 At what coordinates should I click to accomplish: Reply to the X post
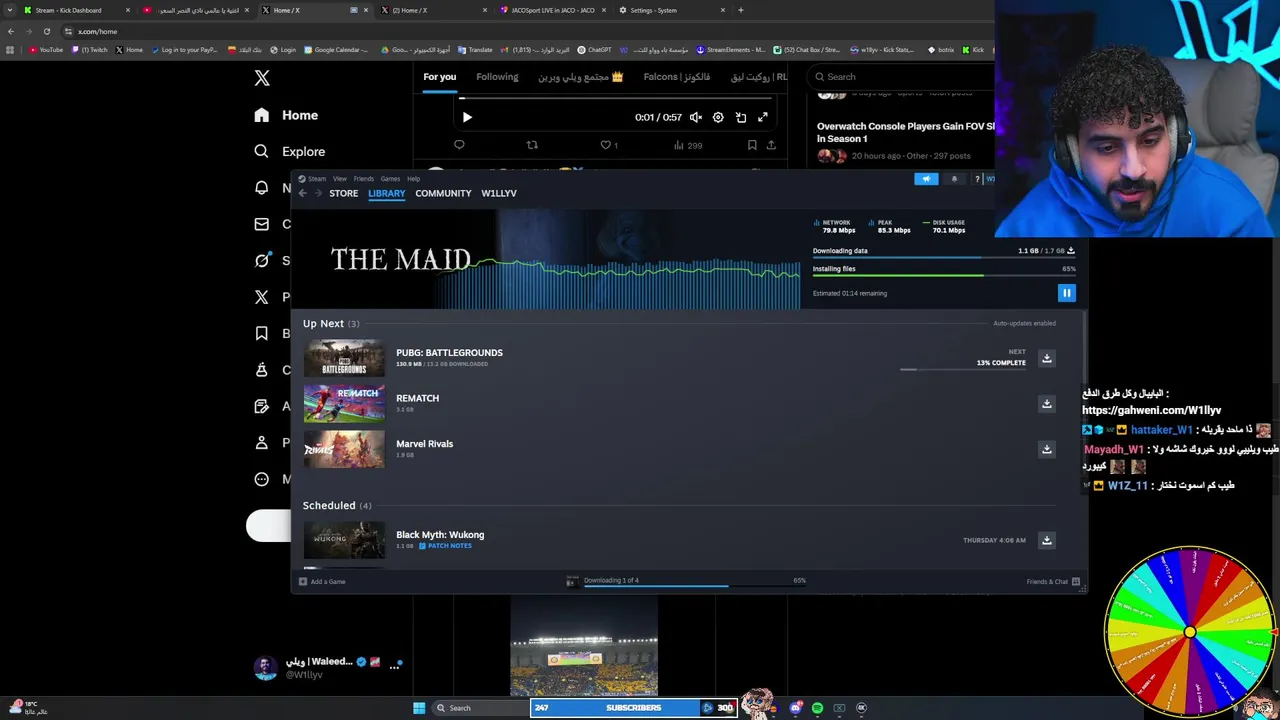[459, 145]
